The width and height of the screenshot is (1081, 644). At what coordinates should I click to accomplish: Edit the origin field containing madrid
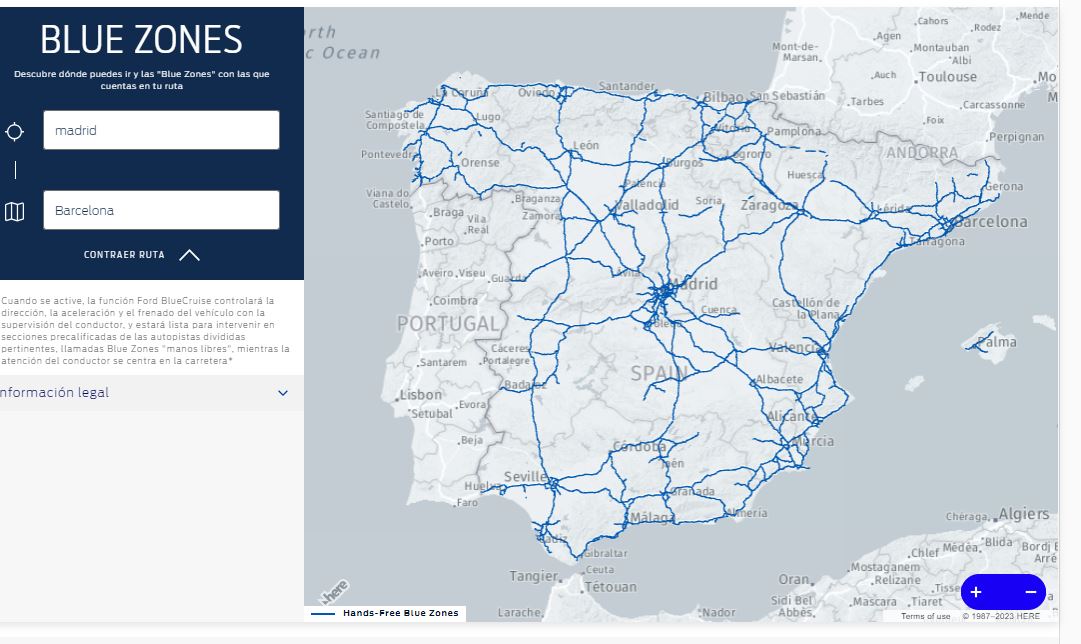161,130
